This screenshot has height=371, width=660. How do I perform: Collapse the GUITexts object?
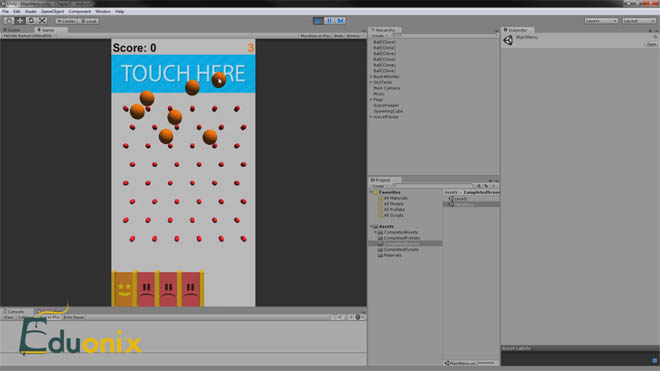pos(371,83)
